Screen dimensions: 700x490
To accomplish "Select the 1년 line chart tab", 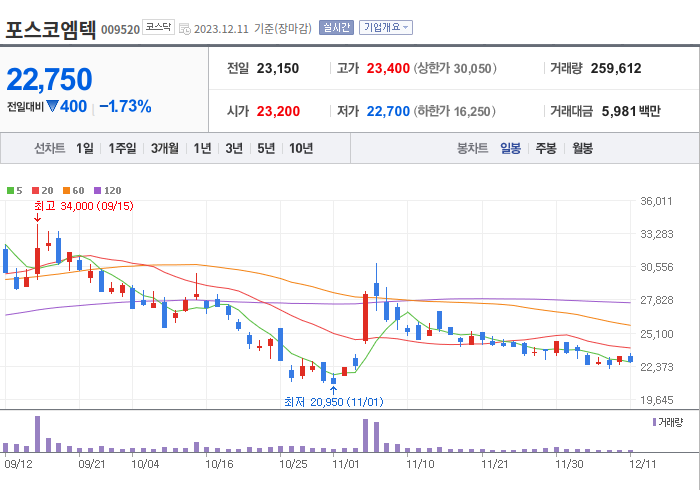I will 202,148.
